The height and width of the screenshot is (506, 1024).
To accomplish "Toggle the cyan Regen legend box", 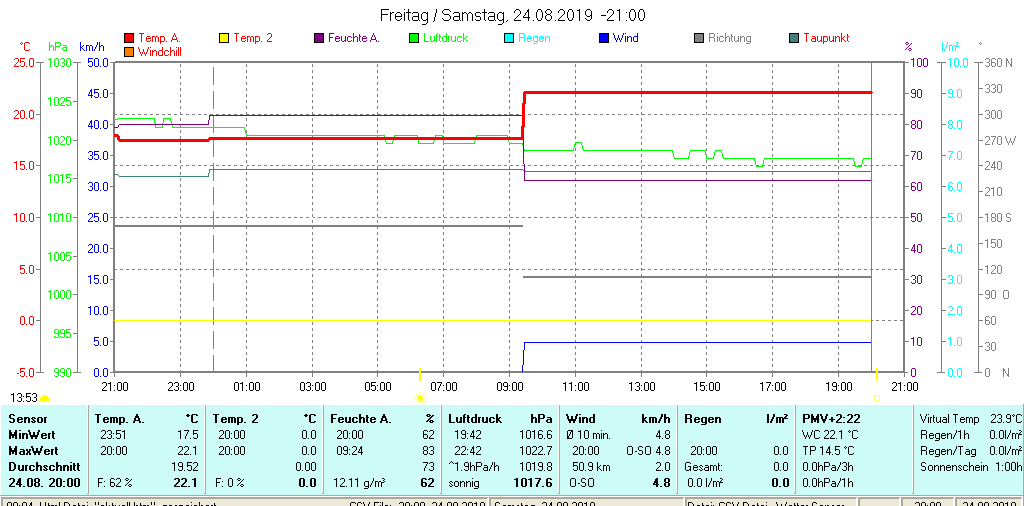I will coord(509,38).
